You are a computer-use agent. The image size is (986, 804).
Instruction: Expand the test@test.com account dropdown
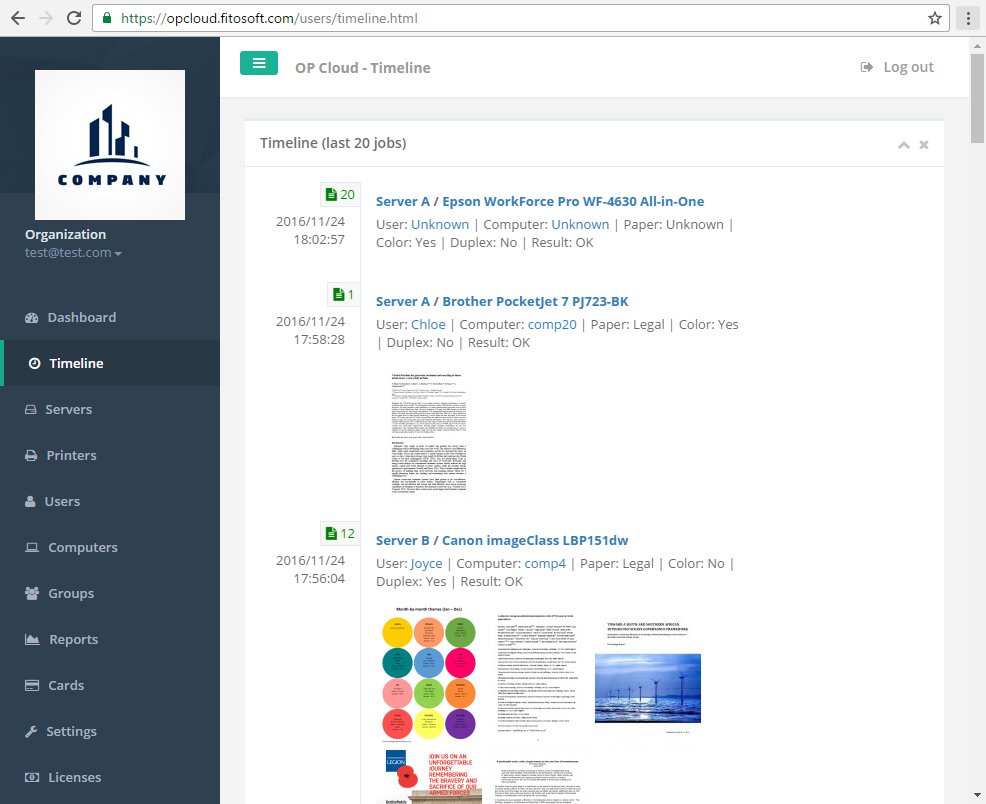(73, 253)
